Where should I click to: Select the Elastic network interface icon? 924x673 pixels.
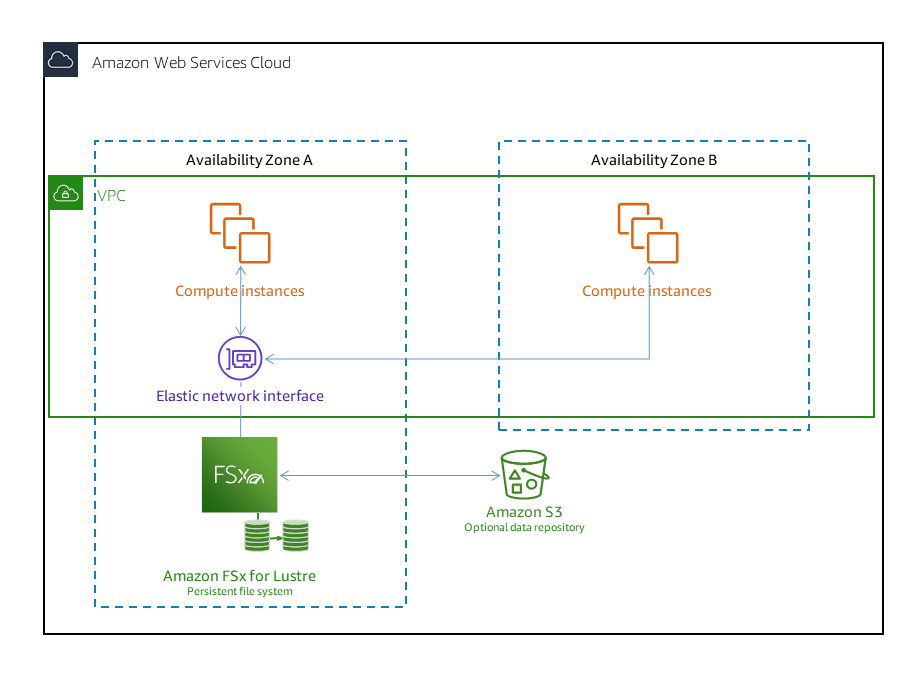(240, 357)
